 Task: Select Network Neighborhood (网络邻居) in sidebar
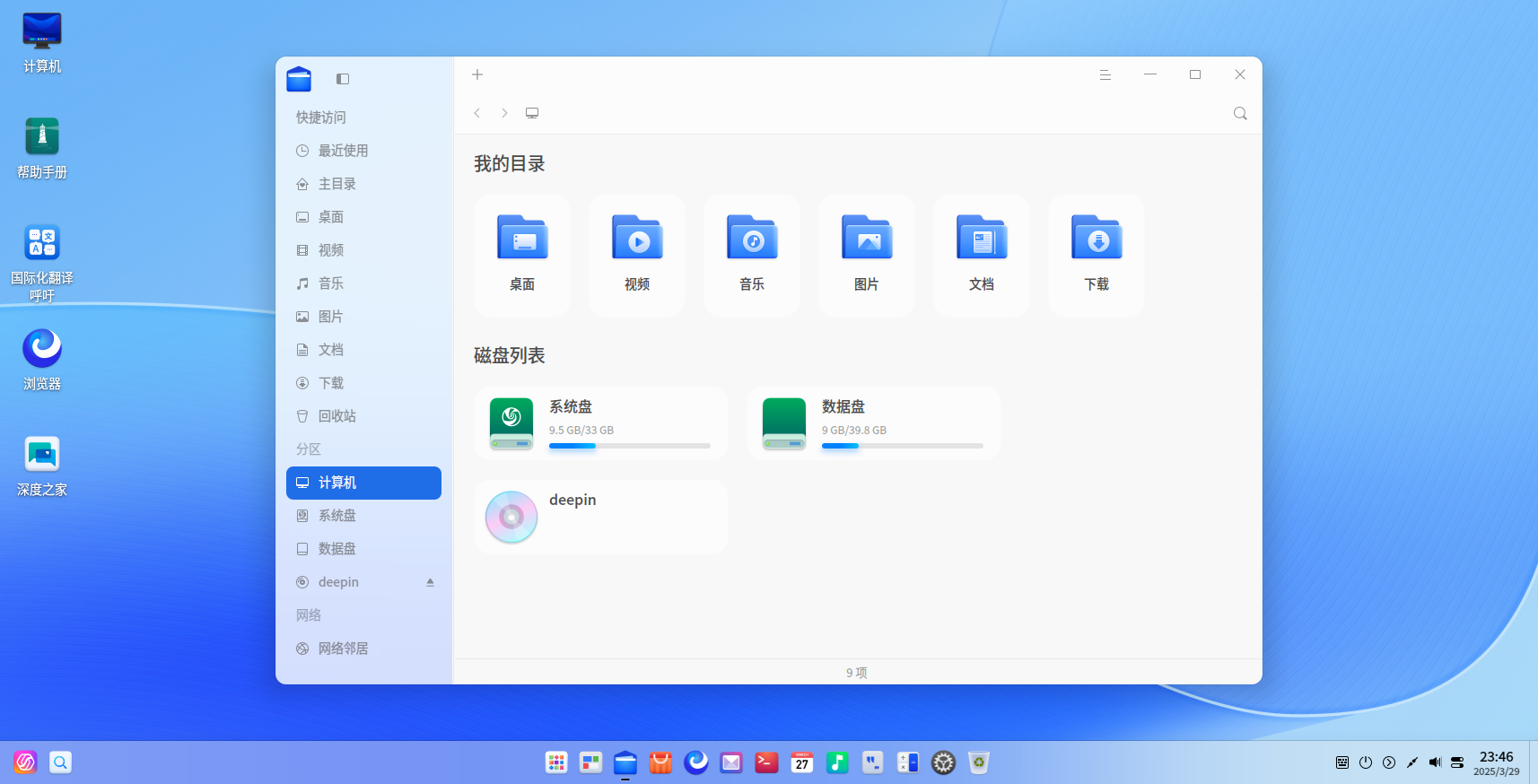point(343,649)
